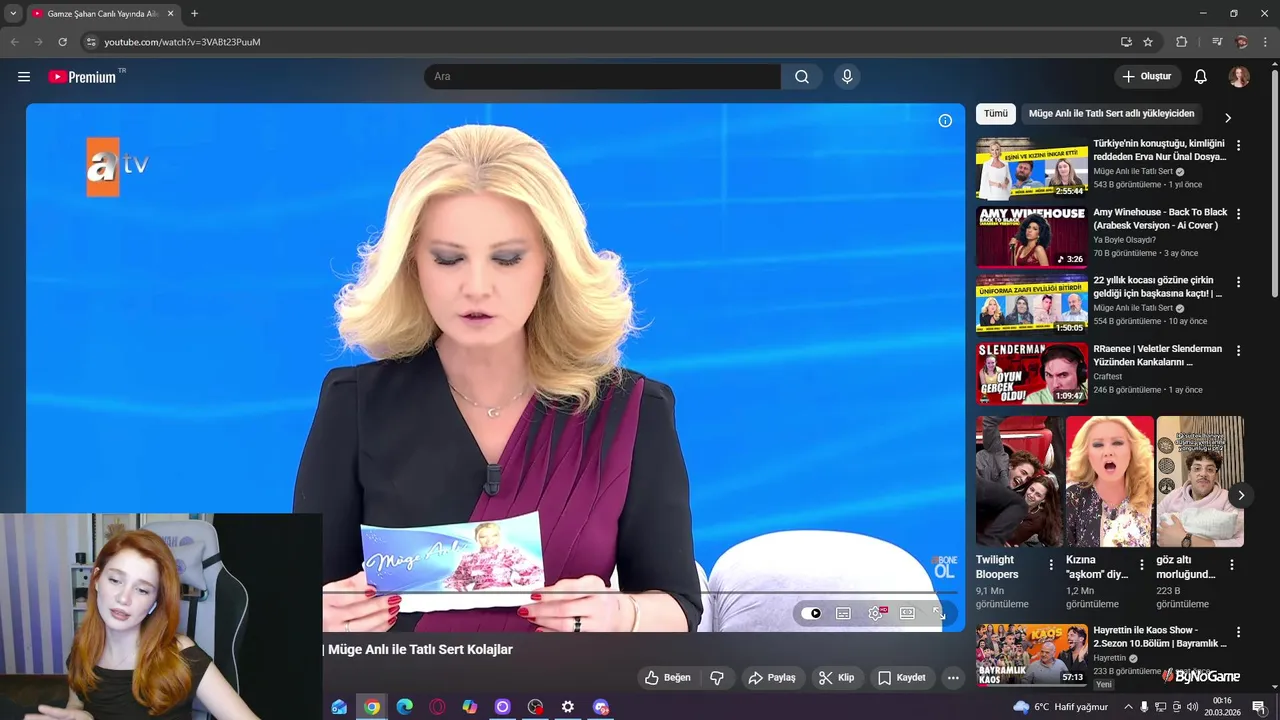Open options for Kızına 'aşkom' short
The image size is (1280, 720).
pos(1141,565)
